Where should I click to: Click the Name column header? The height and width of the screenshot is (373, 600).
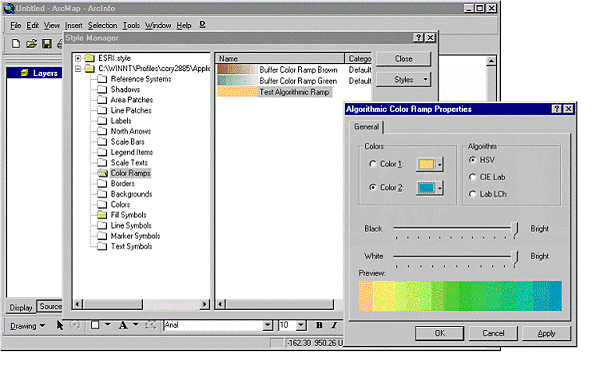pos(280,59)
